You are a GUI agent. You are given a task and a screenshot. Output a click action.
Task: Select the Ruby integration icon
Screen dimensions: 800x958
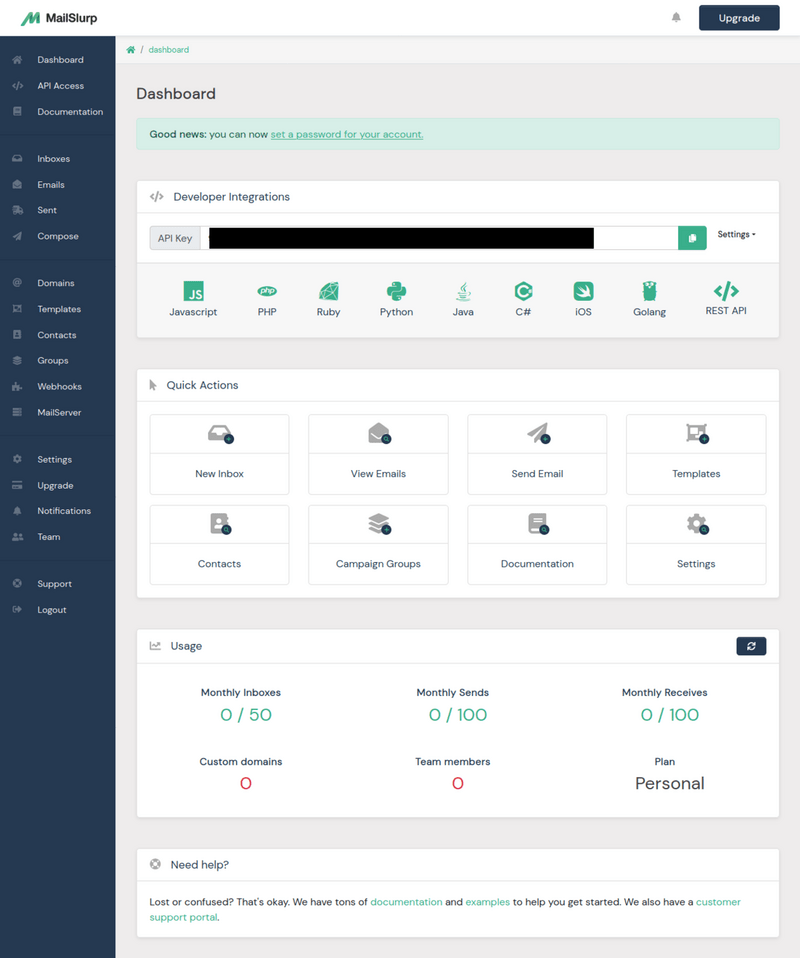click(x=328, y=292)
